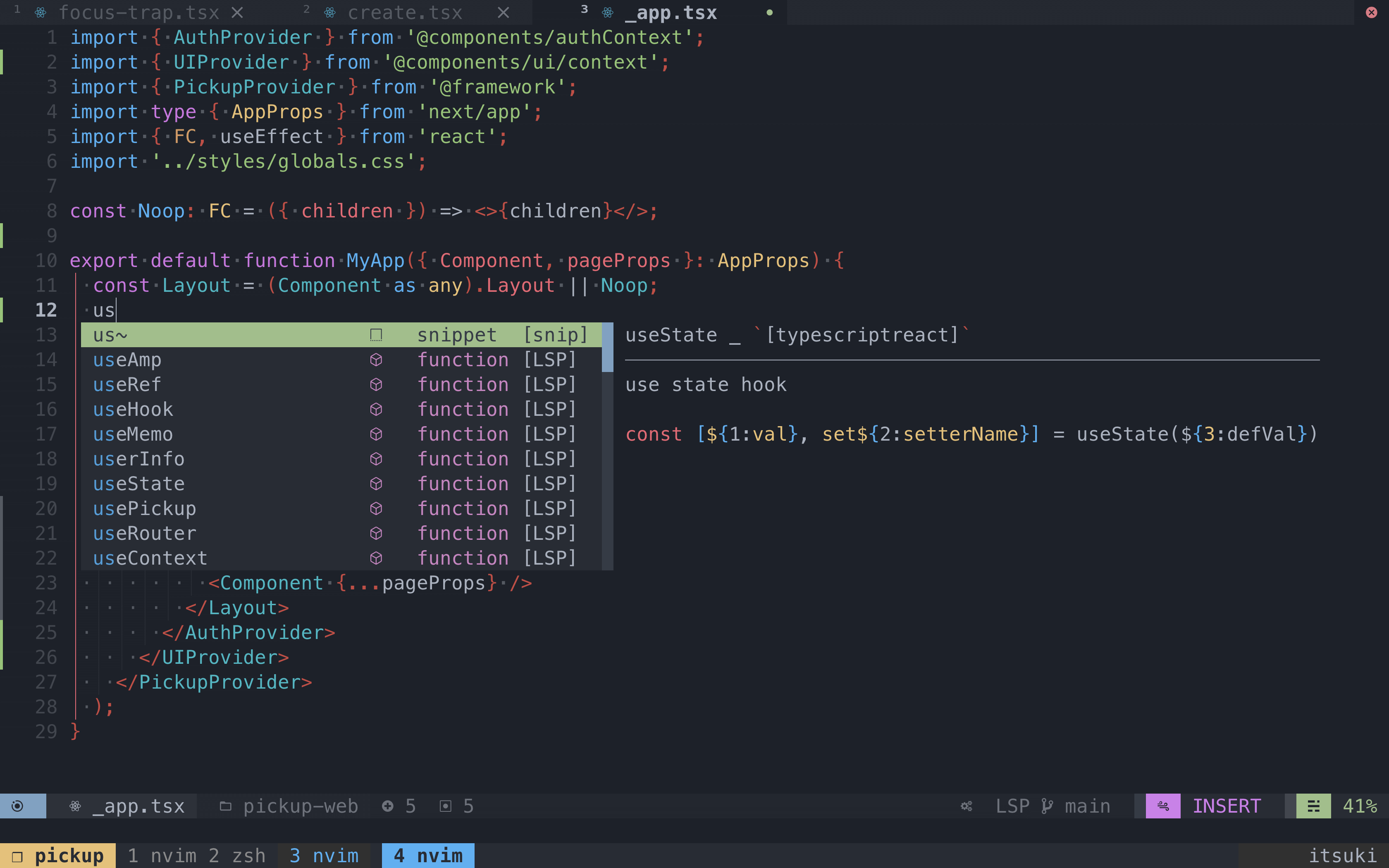Choose useRouter from the completion popup
1389x868 pixels.
(x=341, y=533)
